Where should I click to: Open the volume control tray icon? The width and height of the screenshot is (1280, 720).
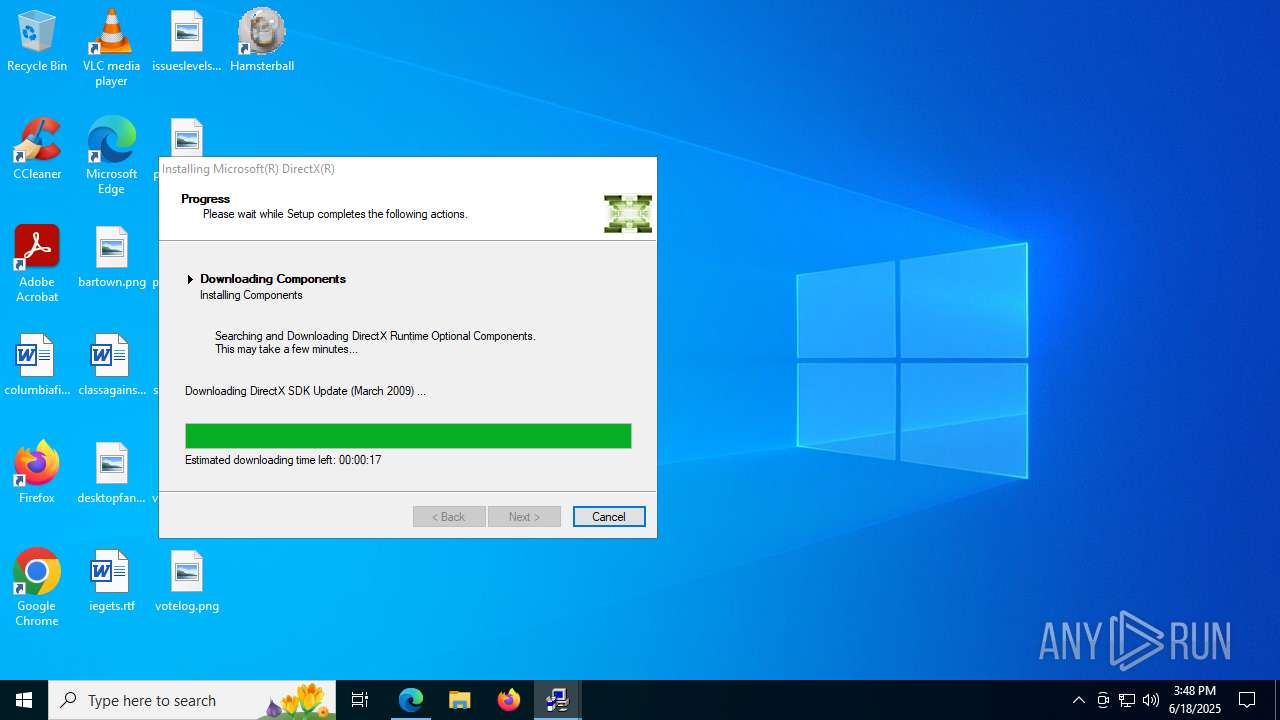point(1151,700)
